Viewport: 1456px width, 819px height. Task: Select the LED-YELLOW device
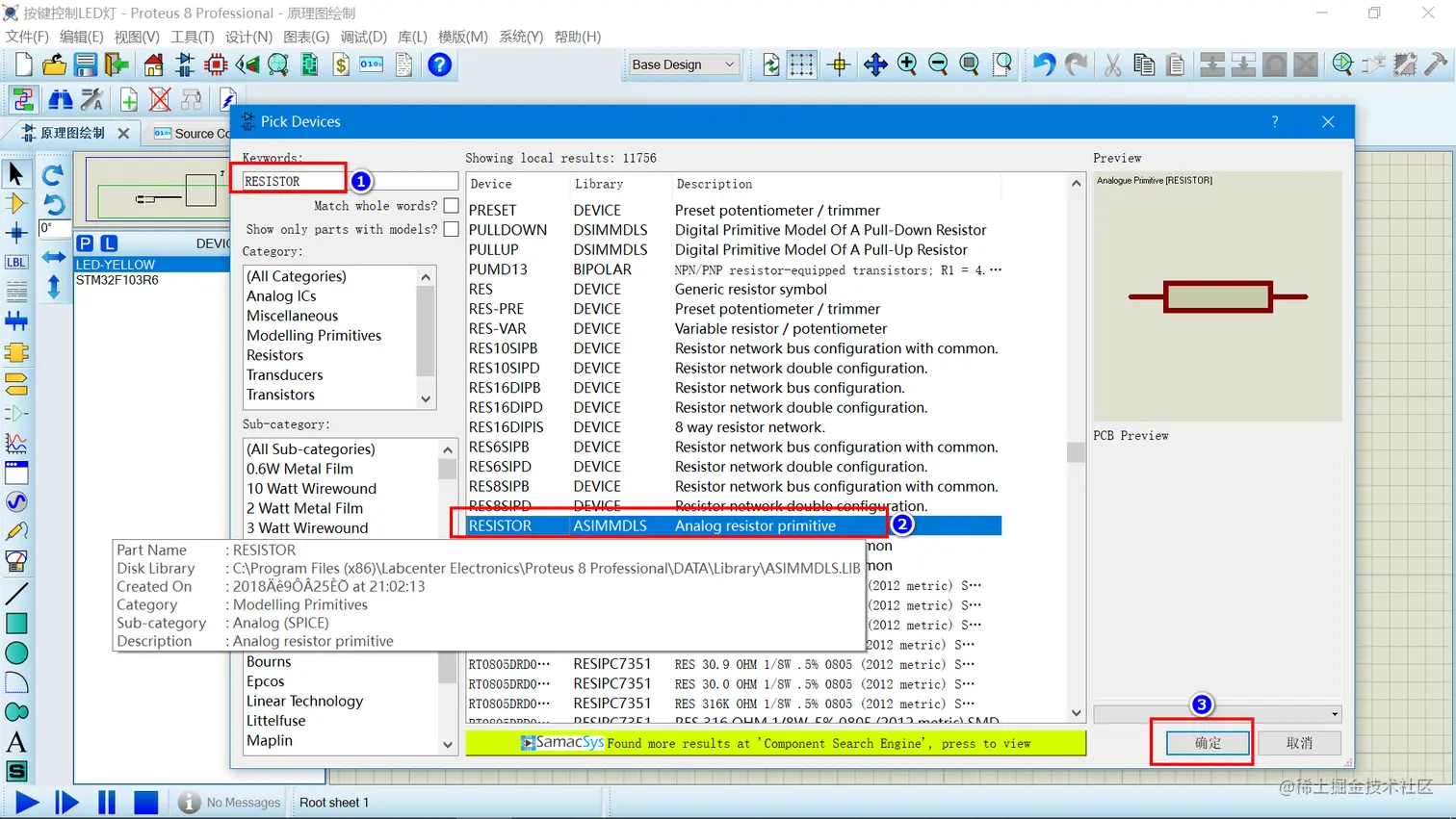[x=152, y=265]
